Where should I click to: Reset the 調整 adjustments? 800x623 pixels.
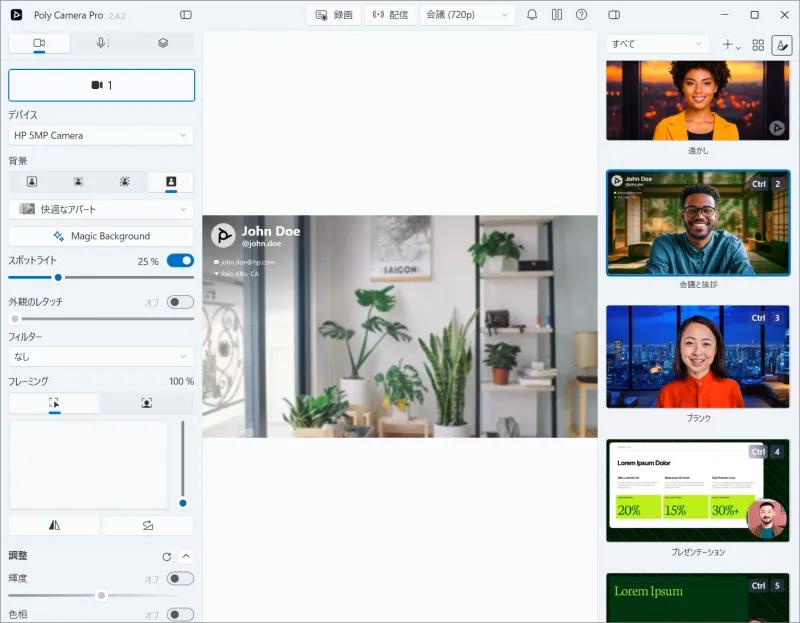tap(166, 557)
